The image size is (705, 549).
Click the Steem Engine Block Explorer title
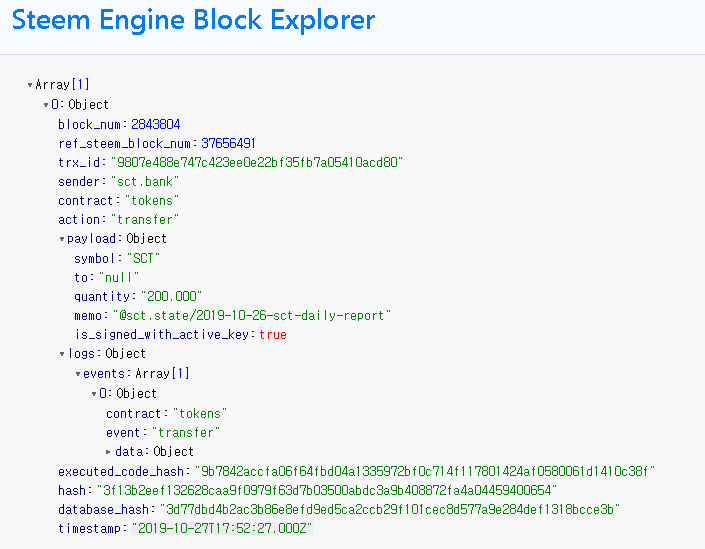194,20
